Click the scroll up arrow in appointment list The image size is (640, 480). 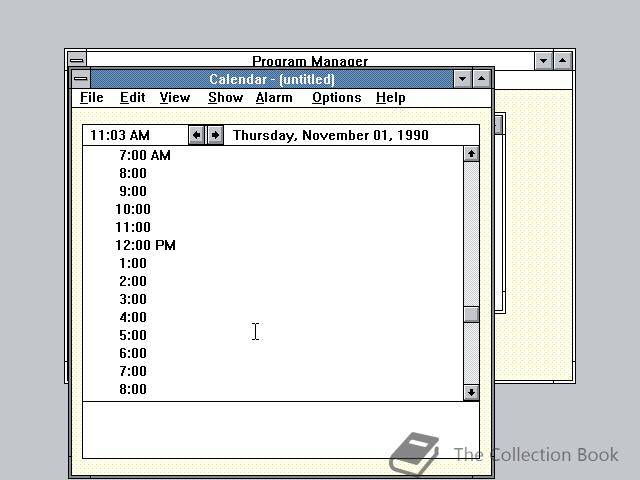pos(471,154)
